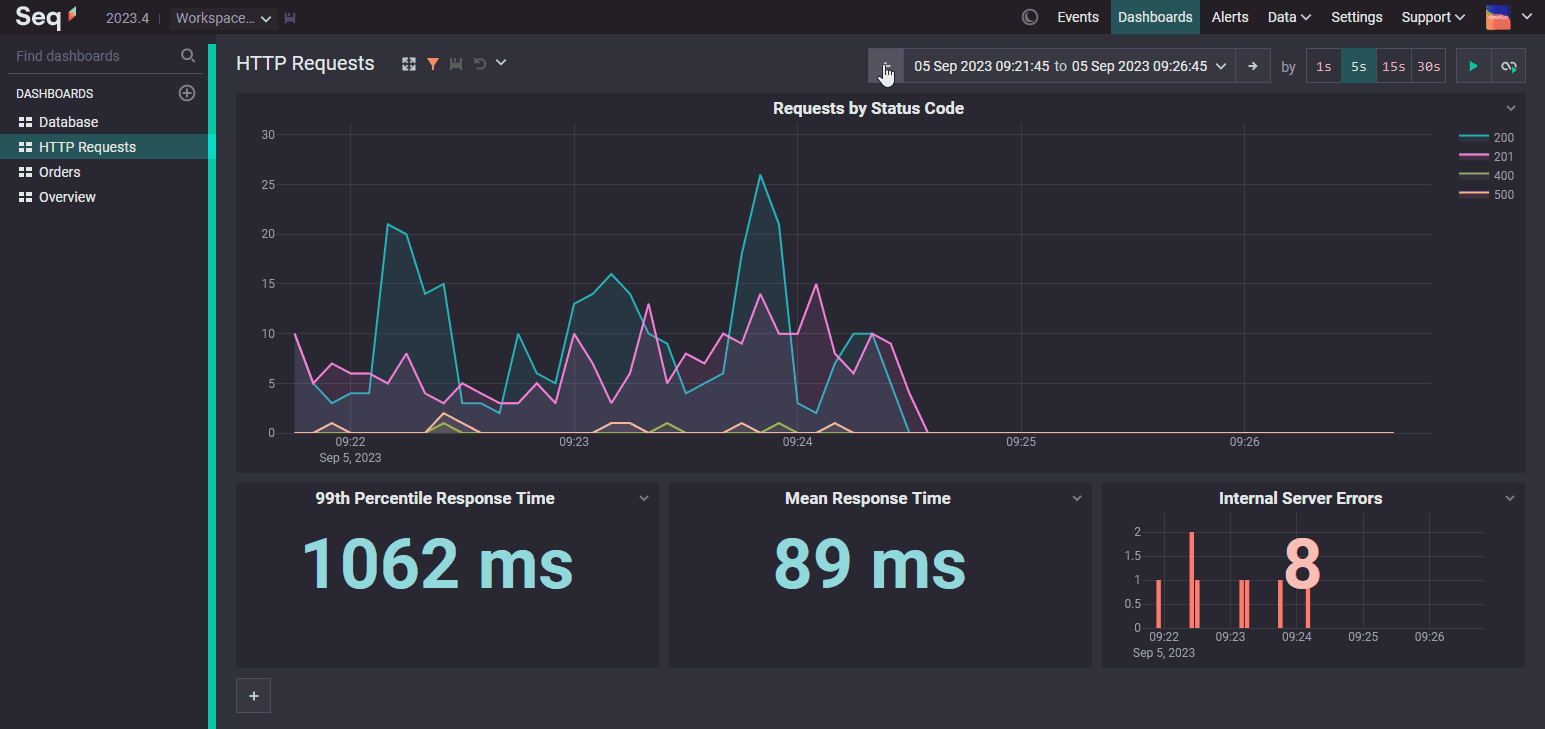Image resolution: width=1545 pixels, height=729 pixels.
Task: Click the Requests by Status Code title
Action: coord(868,108)
